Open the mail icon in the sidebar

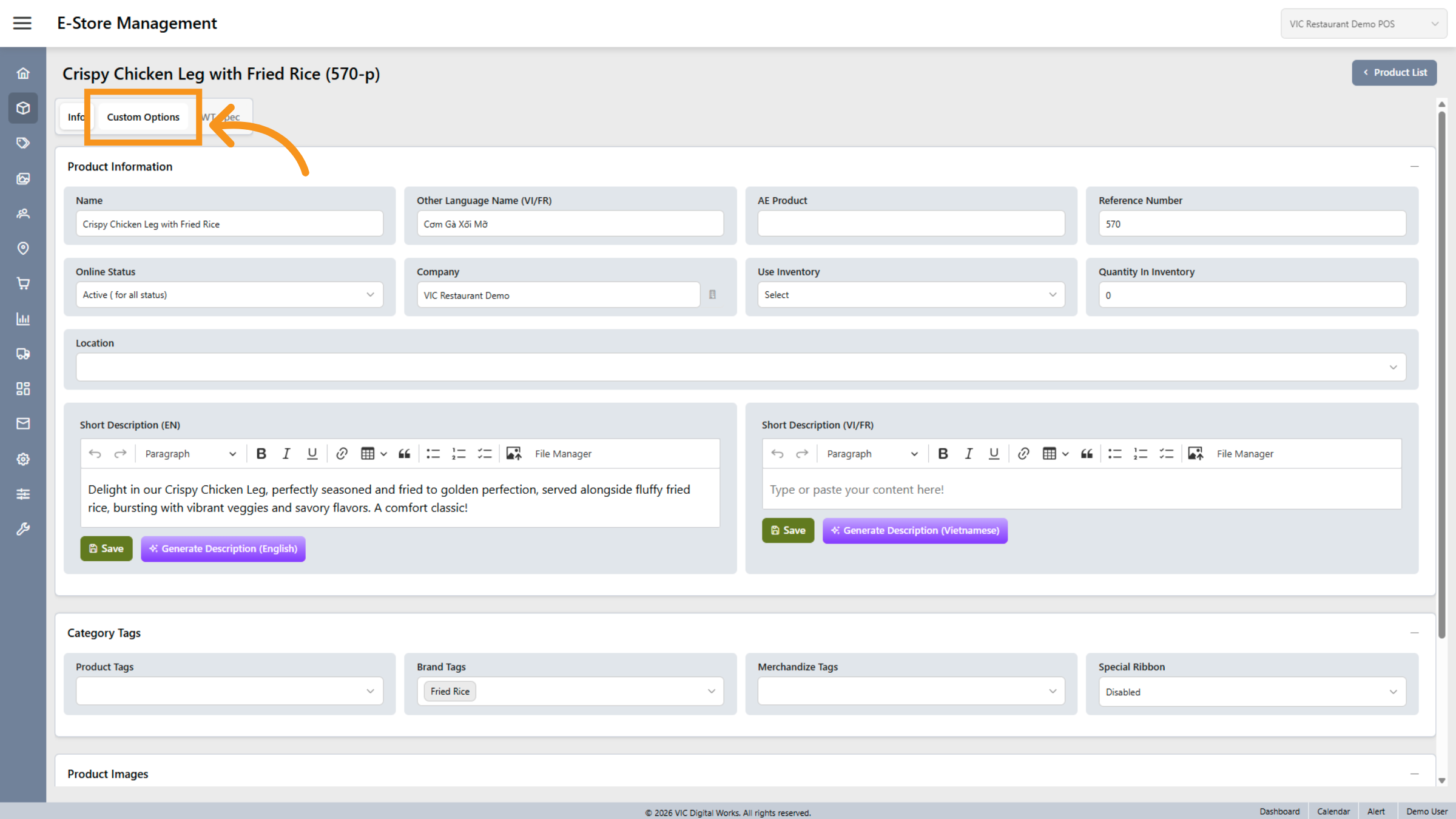[22, 423]
